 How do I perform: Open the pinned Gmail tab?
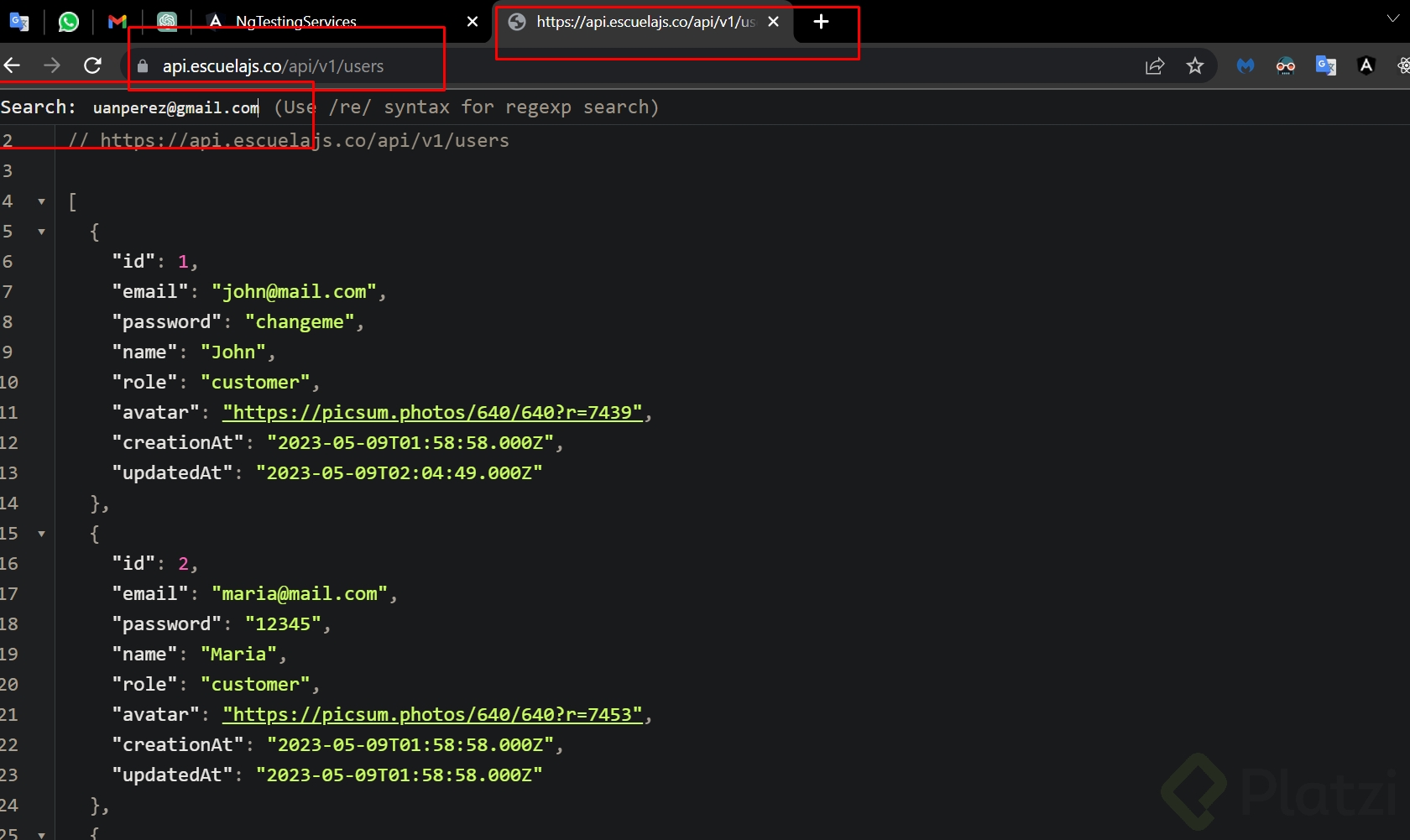(x=117, y=22)
